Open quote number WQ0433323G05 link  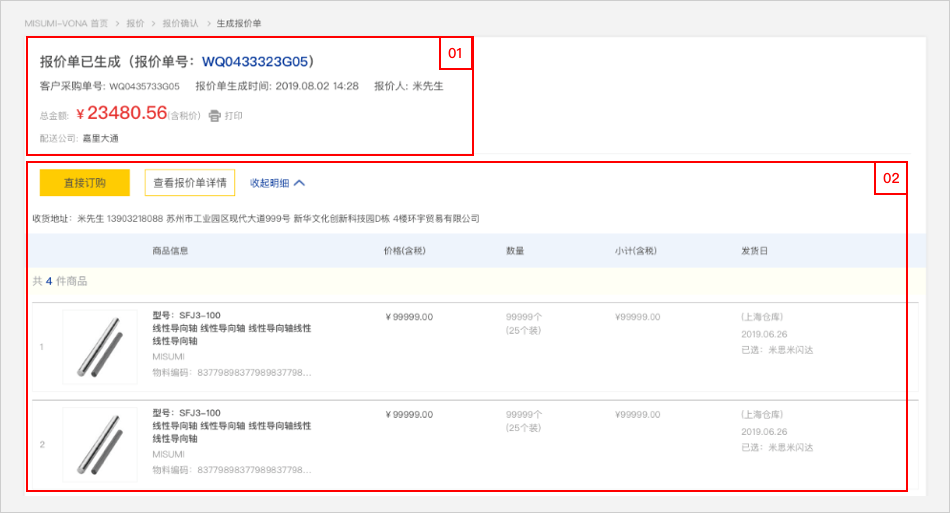(x=258, y=62)
